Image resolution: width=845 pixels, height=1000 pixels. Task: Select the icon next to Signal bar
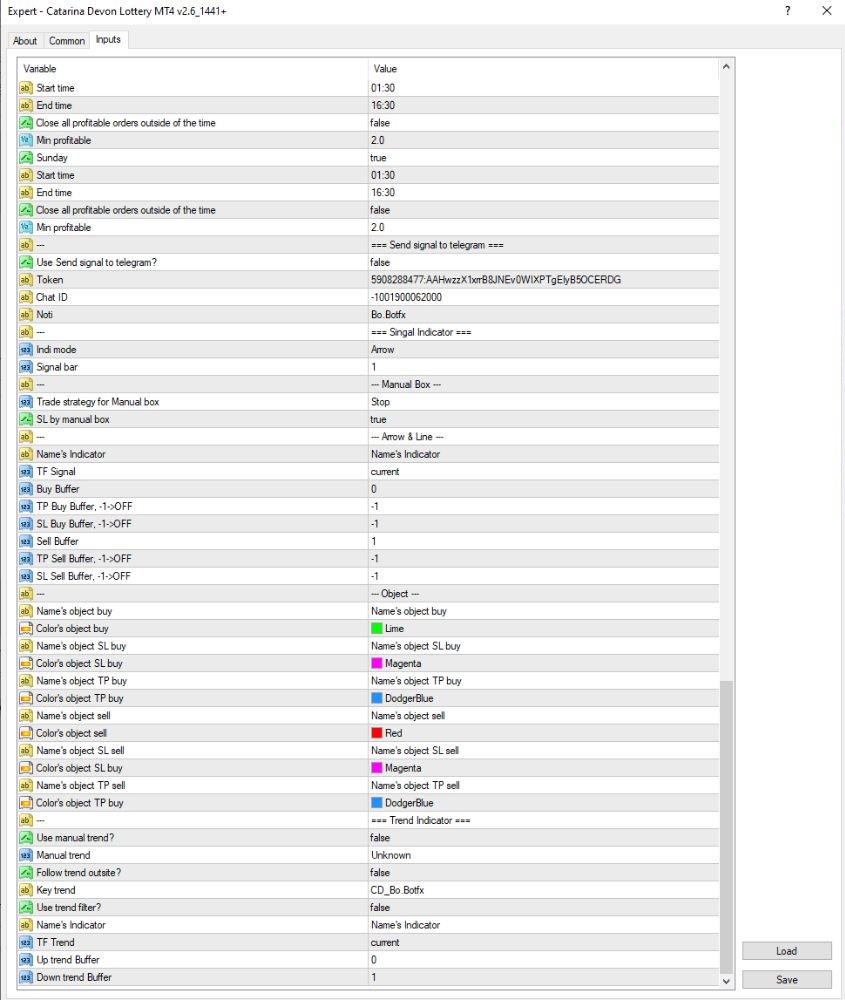pos(26,367)
